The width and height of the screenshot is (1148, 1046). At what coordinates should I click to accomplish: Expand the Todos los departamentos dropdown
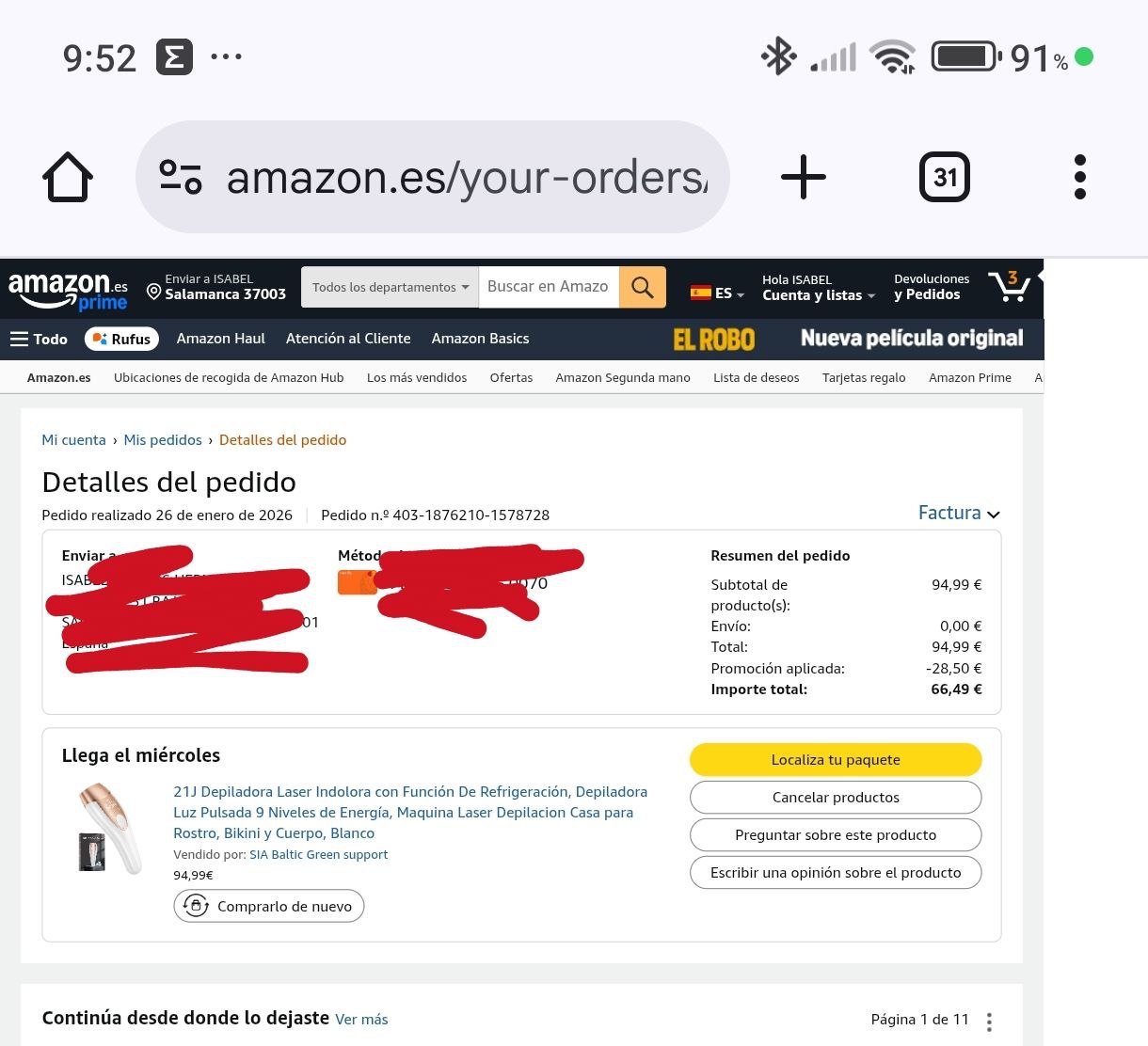tap(390, 287)
